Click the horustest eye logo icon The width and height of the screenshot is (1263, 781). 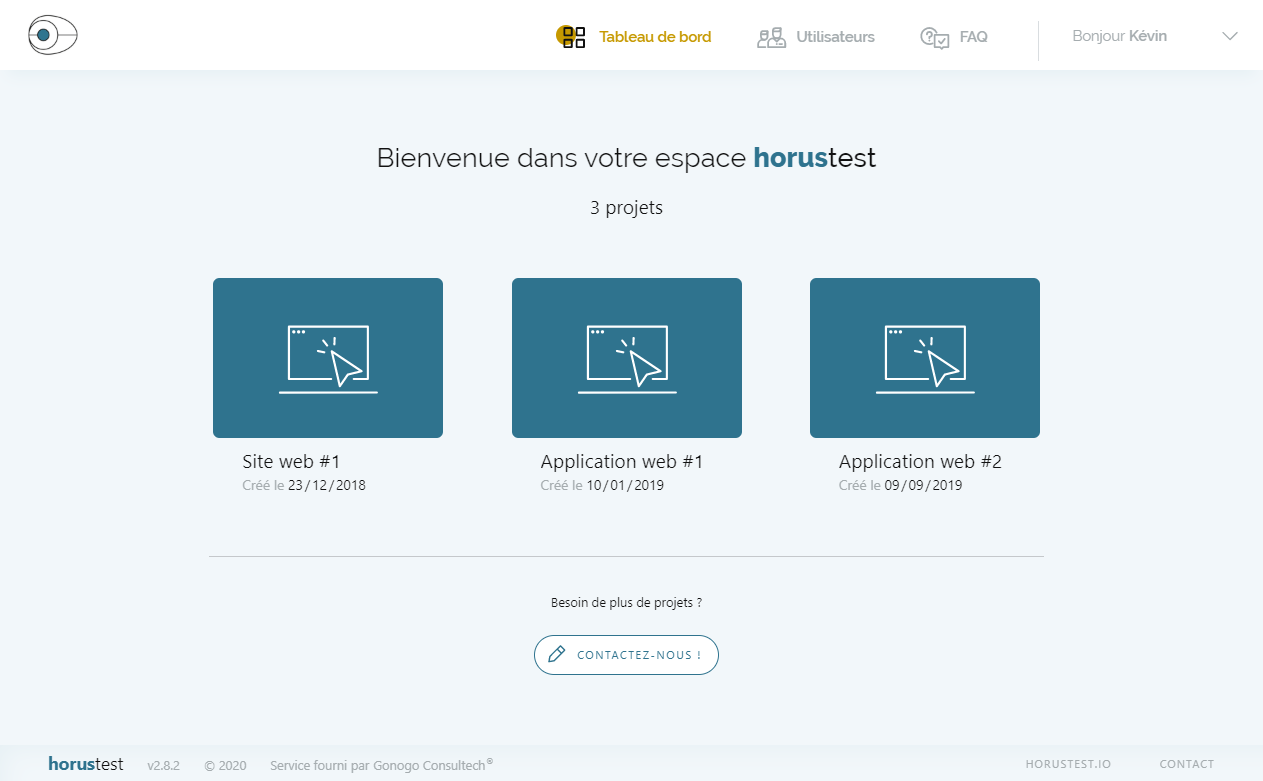(52, 36)
